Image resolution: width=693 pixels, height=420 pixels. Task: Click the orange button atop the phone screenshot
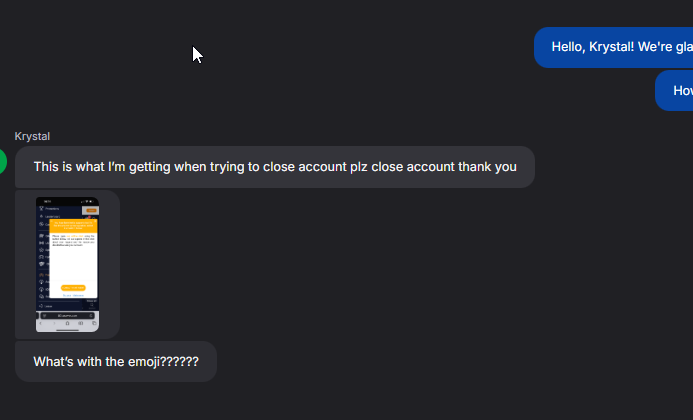point(90,210)
